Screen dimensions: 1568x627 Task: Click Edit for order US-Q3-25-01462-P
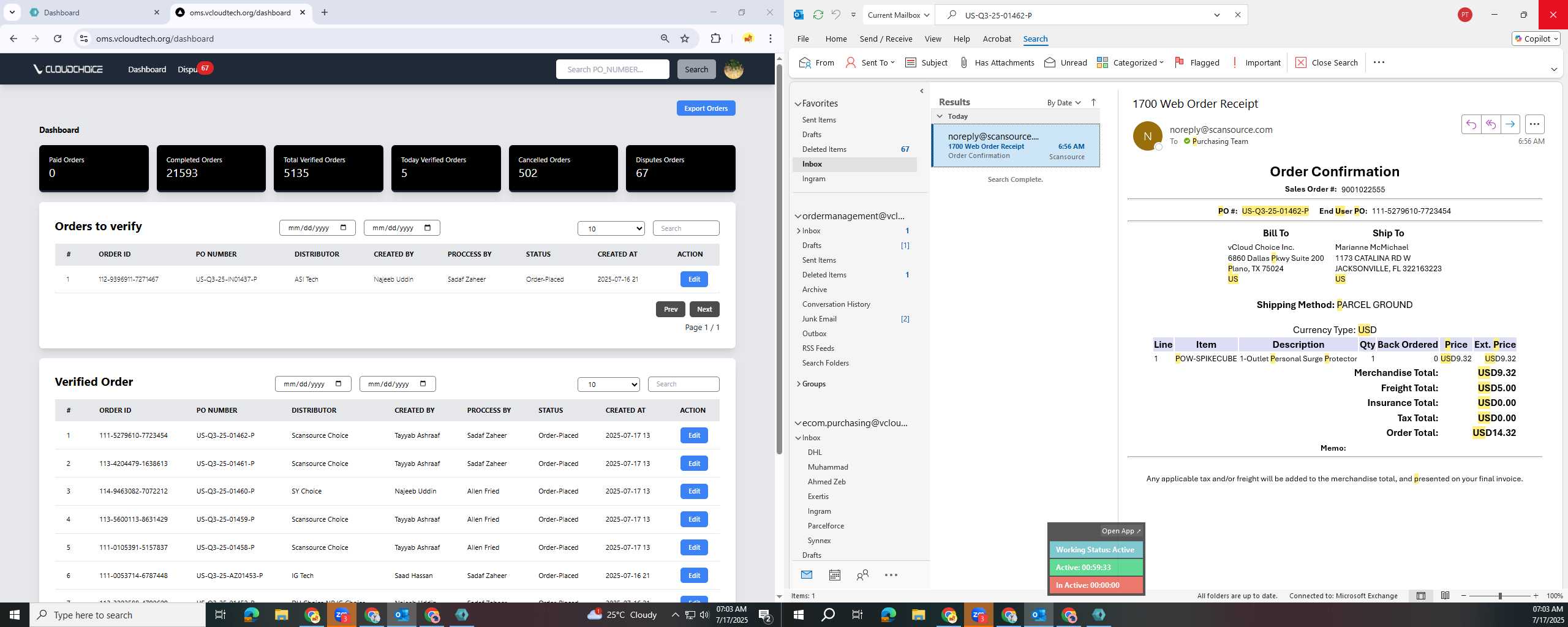(693, 435)
